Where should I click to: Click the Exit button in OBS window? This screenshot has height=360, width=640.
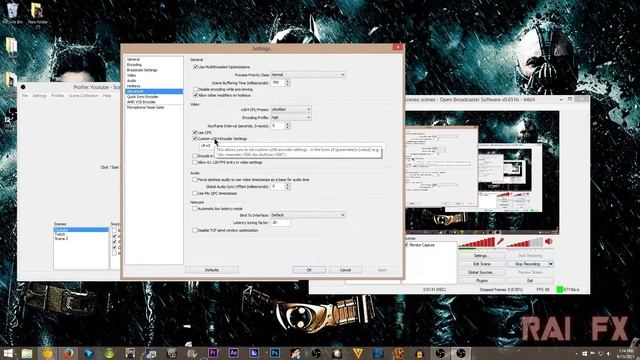click(x=530, y=281)
